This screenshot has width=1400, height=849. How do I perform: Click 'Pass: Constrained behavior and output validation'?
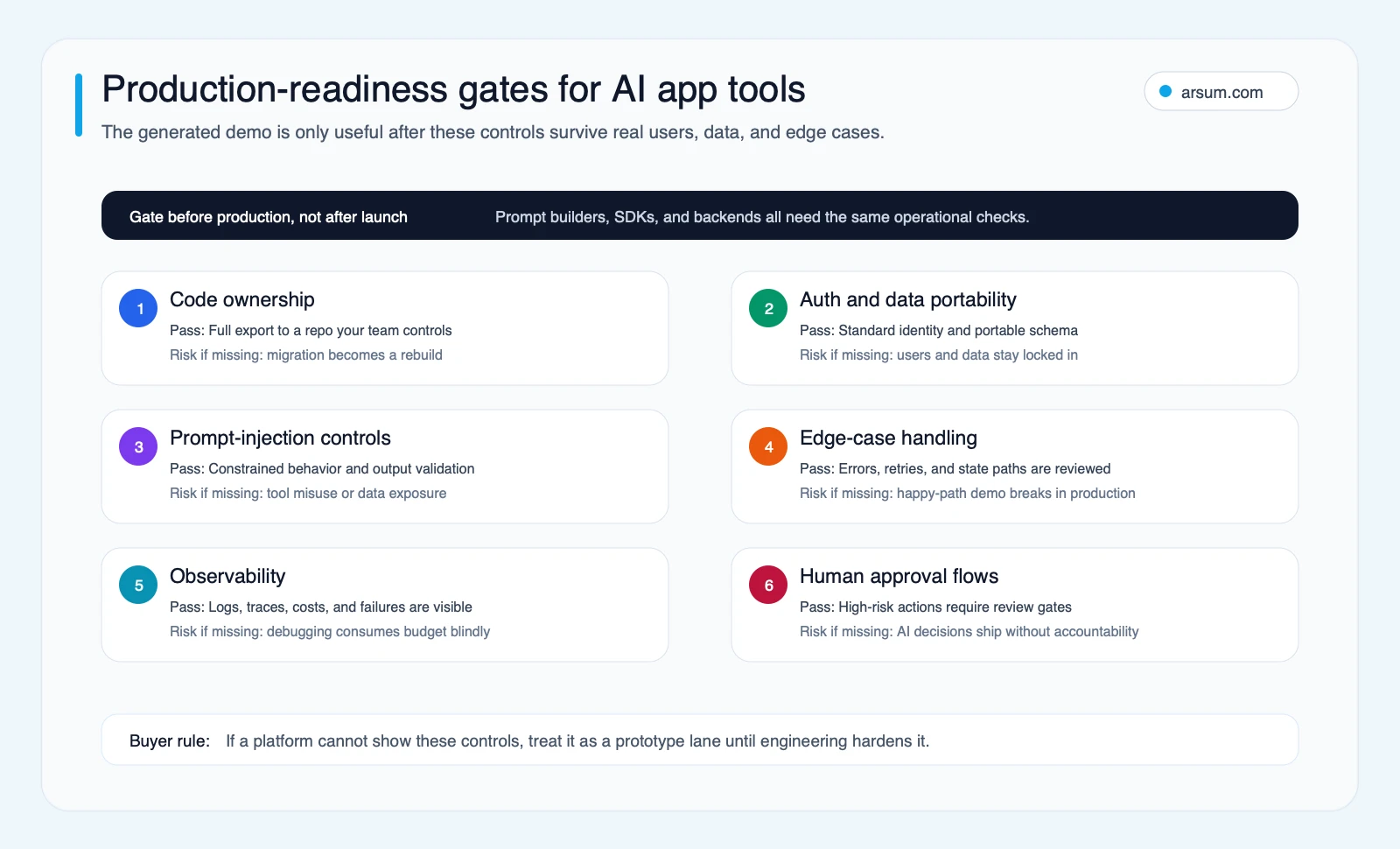coord(322,469)
